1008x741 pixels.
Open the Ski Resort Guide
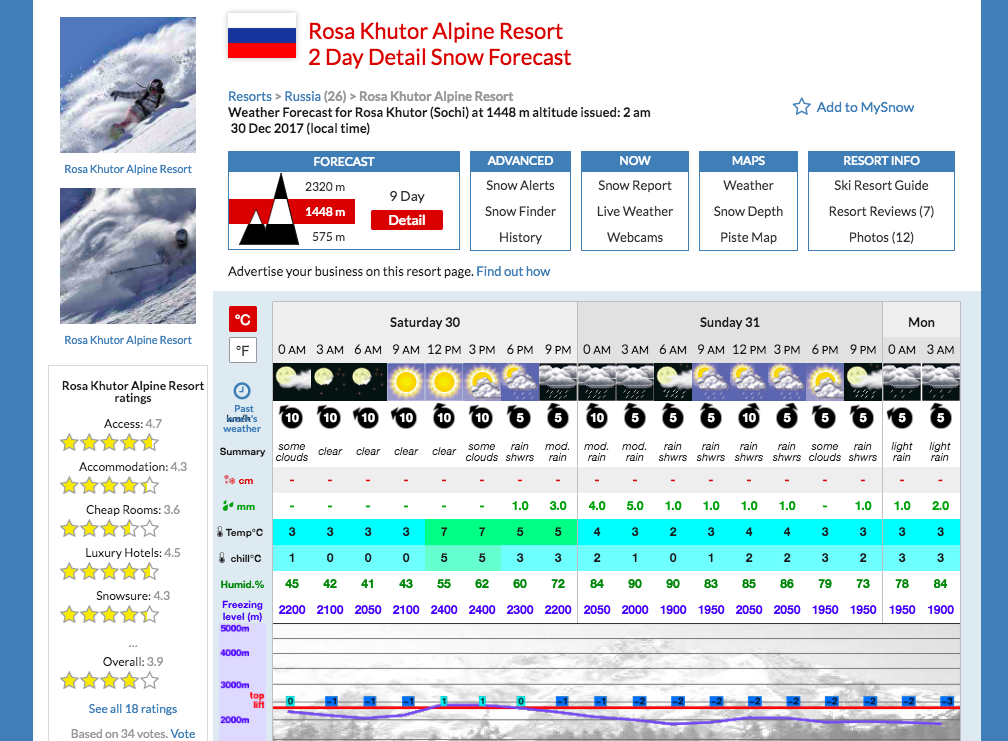coord(881,185)
